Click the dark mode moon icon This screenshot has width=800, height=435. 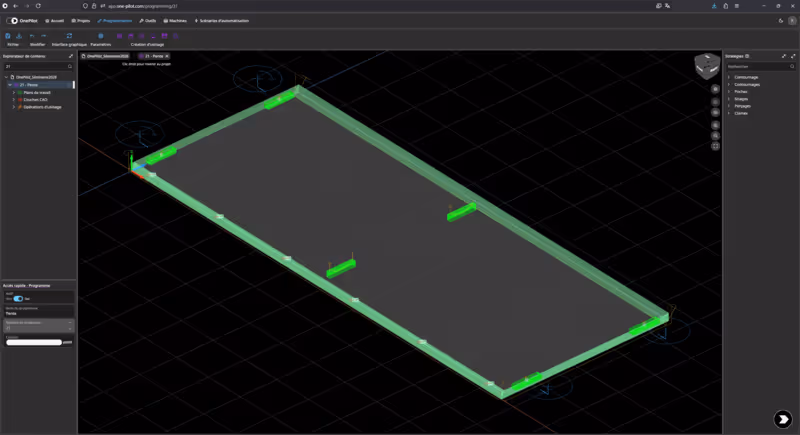[x=781, y=21]
